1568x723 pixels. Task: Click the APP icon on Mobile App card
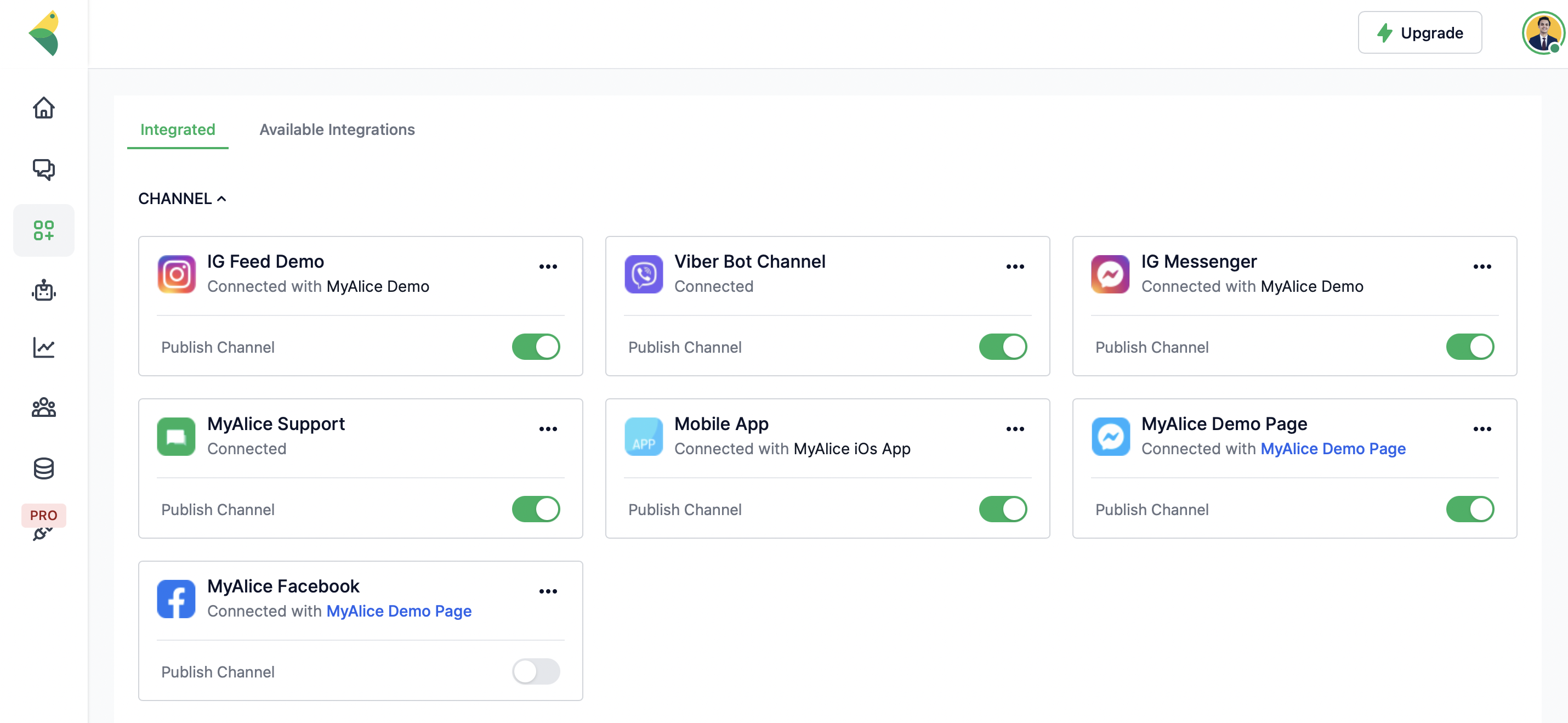[644, 437]
